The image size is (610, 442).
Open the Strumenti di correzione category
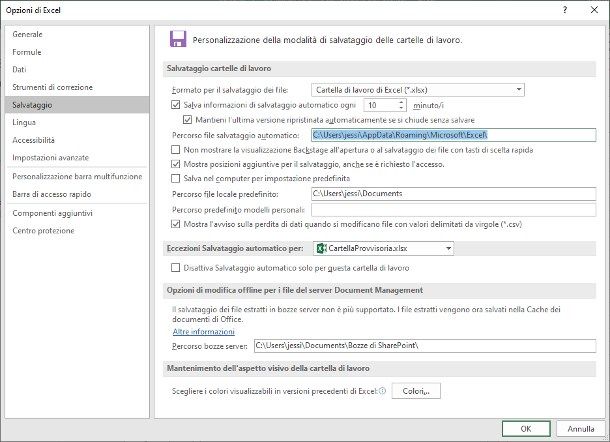pos(77,87)
